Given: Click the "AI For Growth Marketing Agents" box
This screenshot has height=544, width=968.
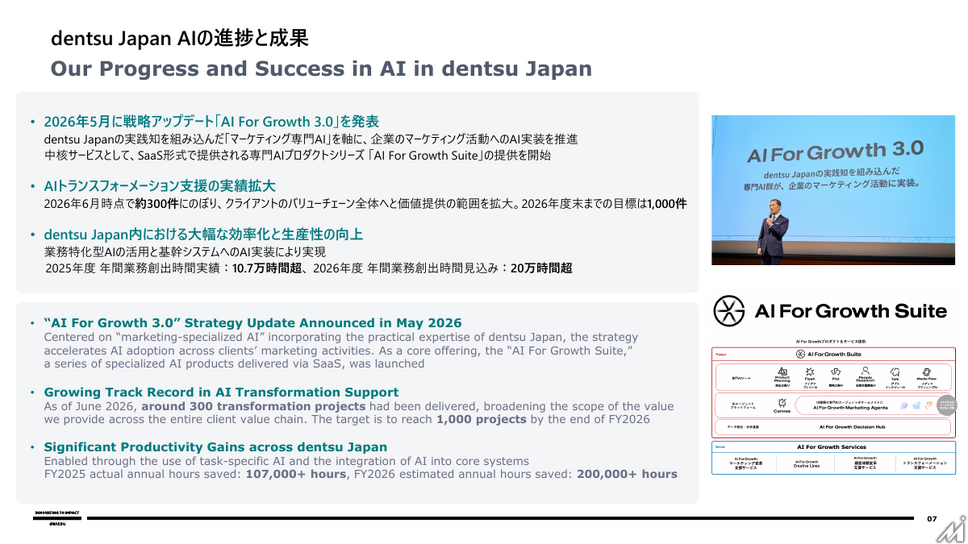Looking at the screenshot, I should [x=866, y=405].
